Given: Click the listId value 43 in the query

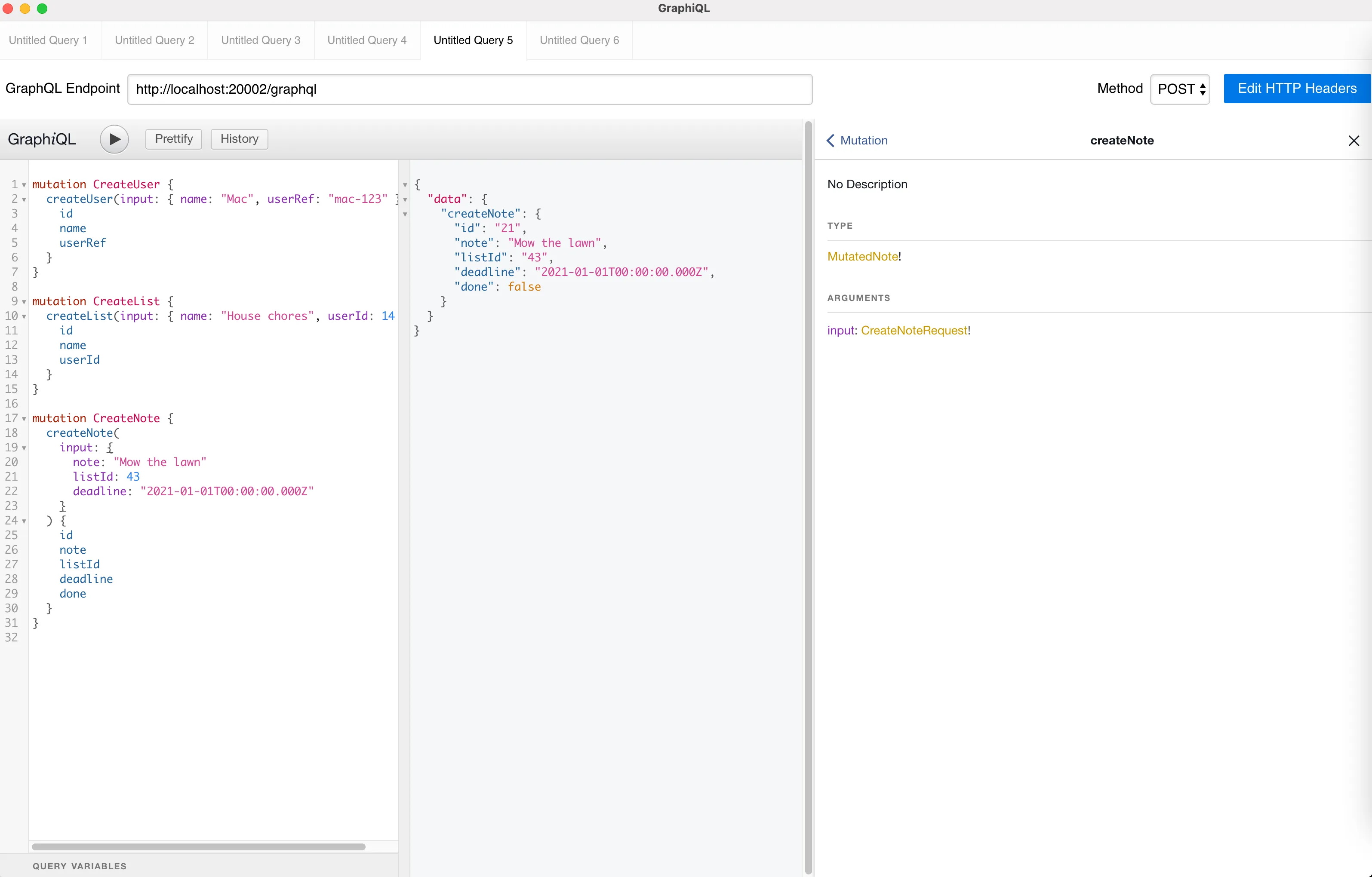Looking at the screenshot, I should 133,477.
